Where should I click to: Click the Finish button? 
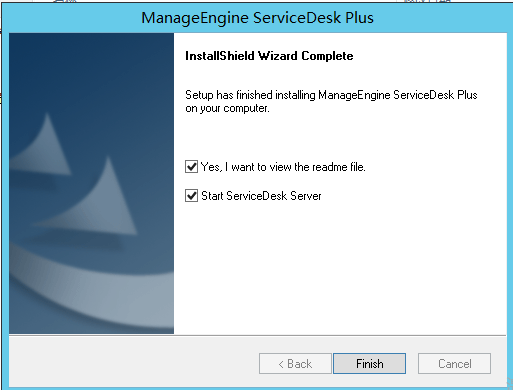(369, 363)
